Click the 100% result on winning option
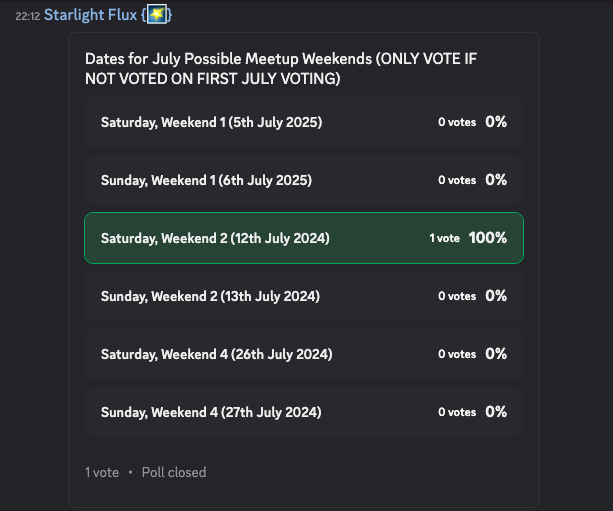The image size is (613, 511). tap(488, 238)
